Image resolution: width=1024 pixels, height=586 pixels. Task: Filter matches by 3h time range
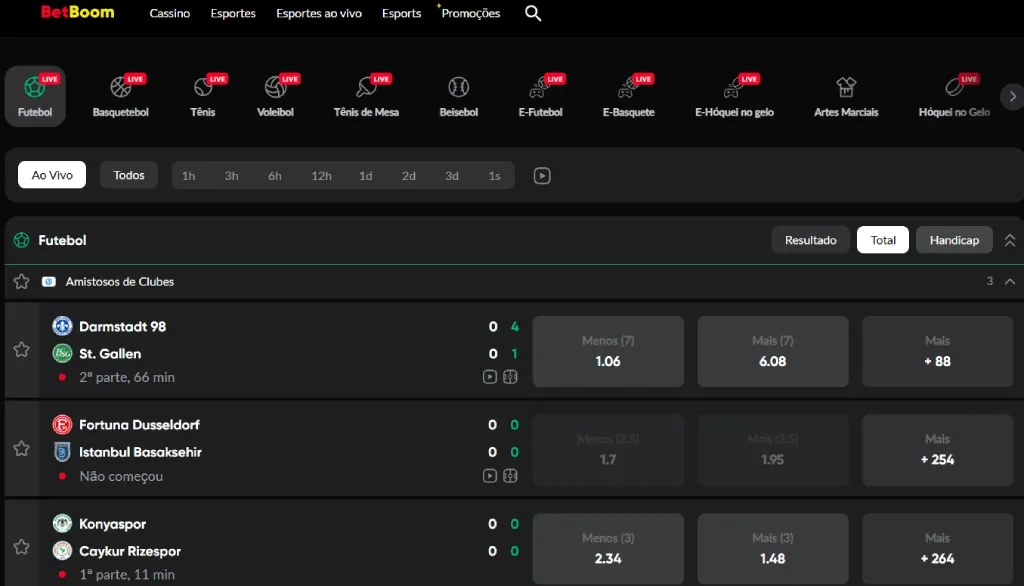[x=232, y=176]
